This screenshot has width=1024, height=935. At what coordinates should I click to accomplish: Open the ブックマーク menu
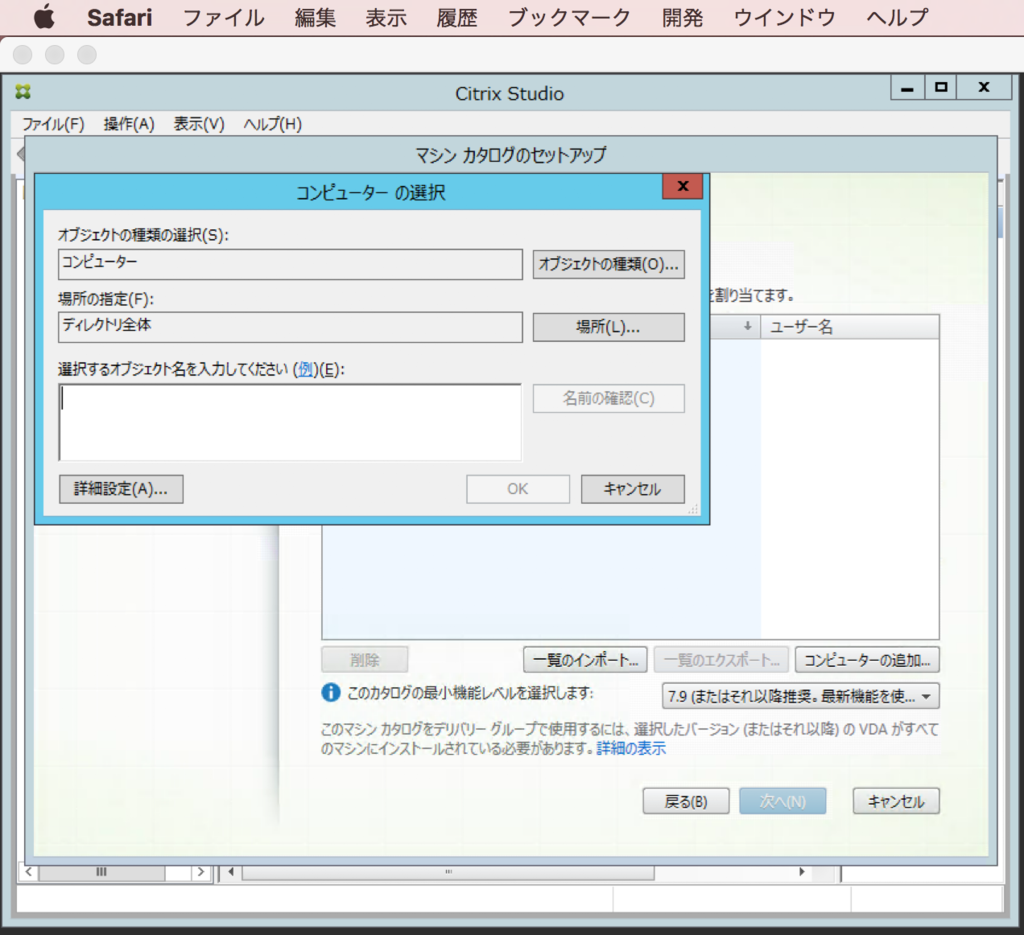tap(569, 17)
